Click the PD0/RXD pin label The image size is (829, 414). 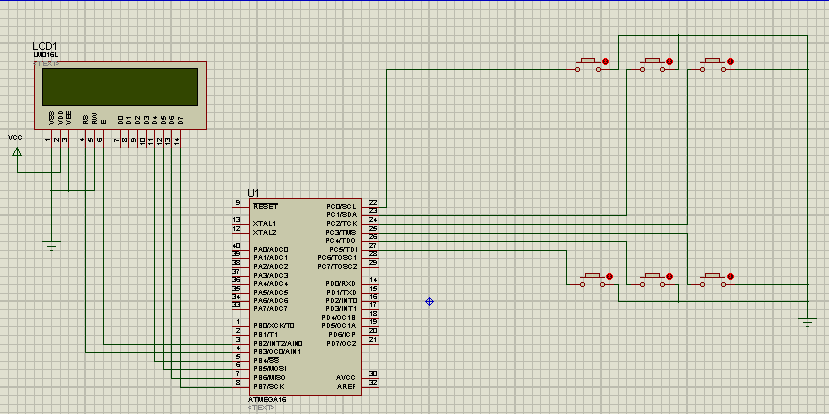341,284
